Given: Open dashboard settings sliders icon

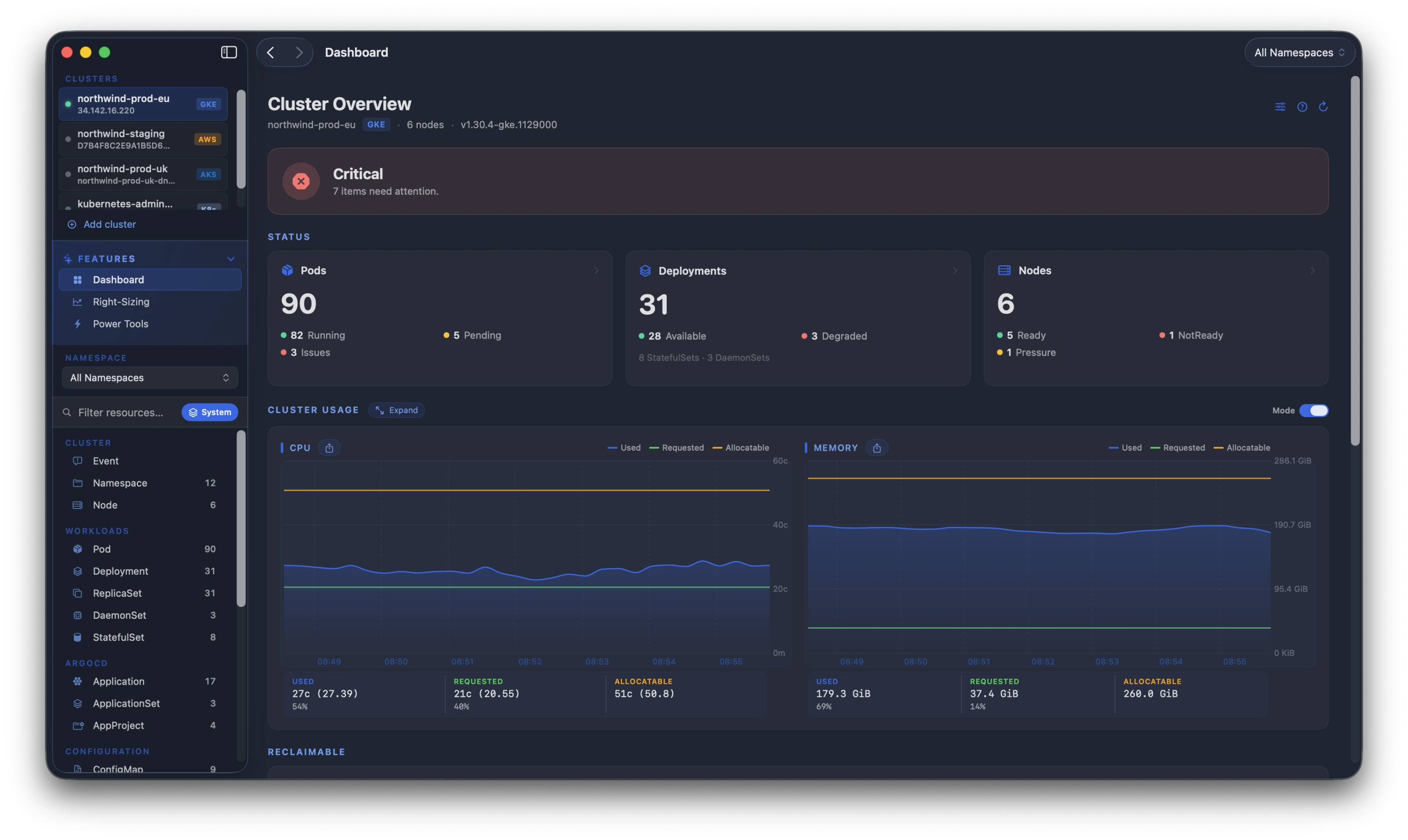Looking at the screenshot, I should click(x=1280, y=106).
